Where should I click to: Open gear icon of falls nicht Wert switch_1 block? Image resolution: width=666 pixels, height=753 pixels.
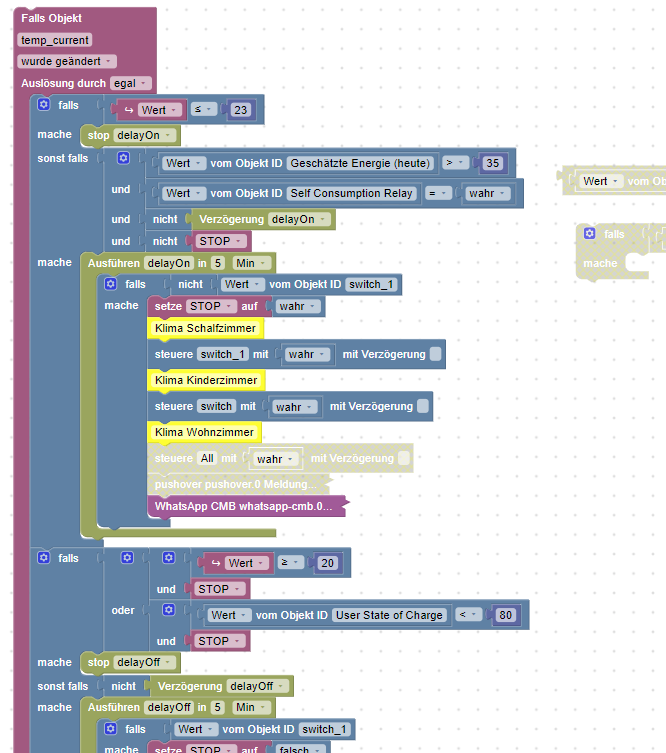pos(110,284)
